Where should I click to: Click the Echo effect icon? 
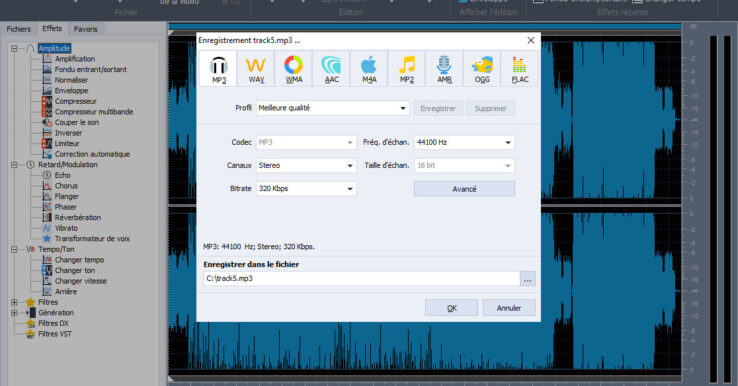click(47, 175)
